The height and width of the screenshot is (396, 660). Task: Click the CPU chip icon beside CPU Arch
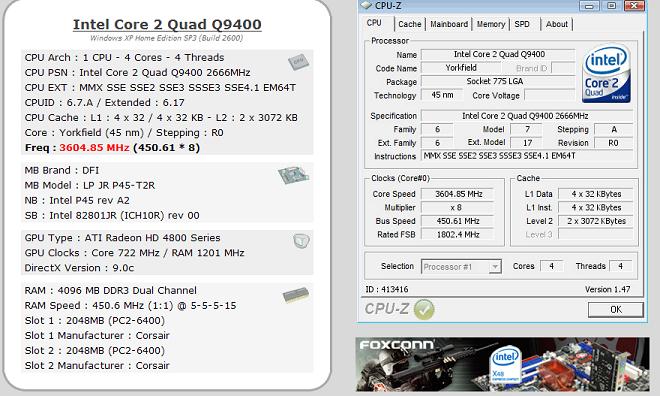pyautogui.click(x=298, y=63)
